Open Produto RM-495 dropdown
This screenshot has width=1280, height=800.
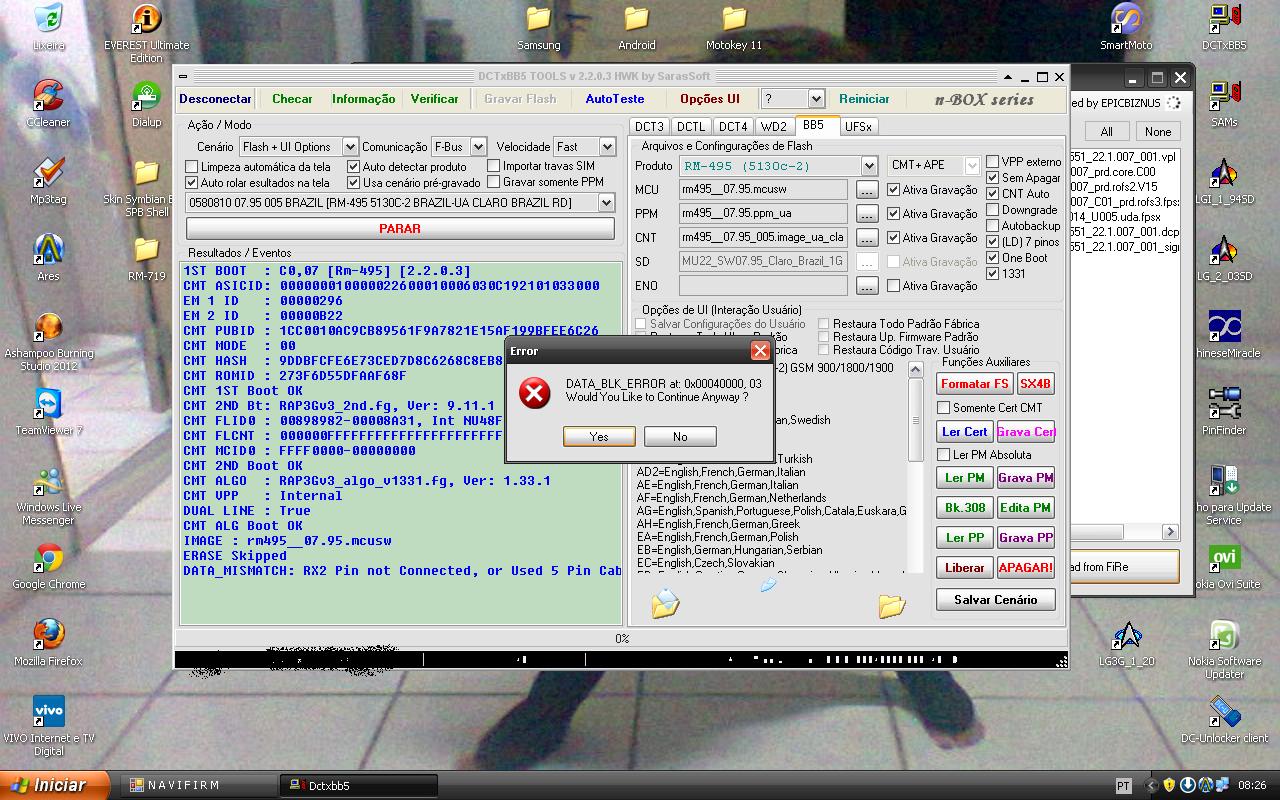click(869, 166)
